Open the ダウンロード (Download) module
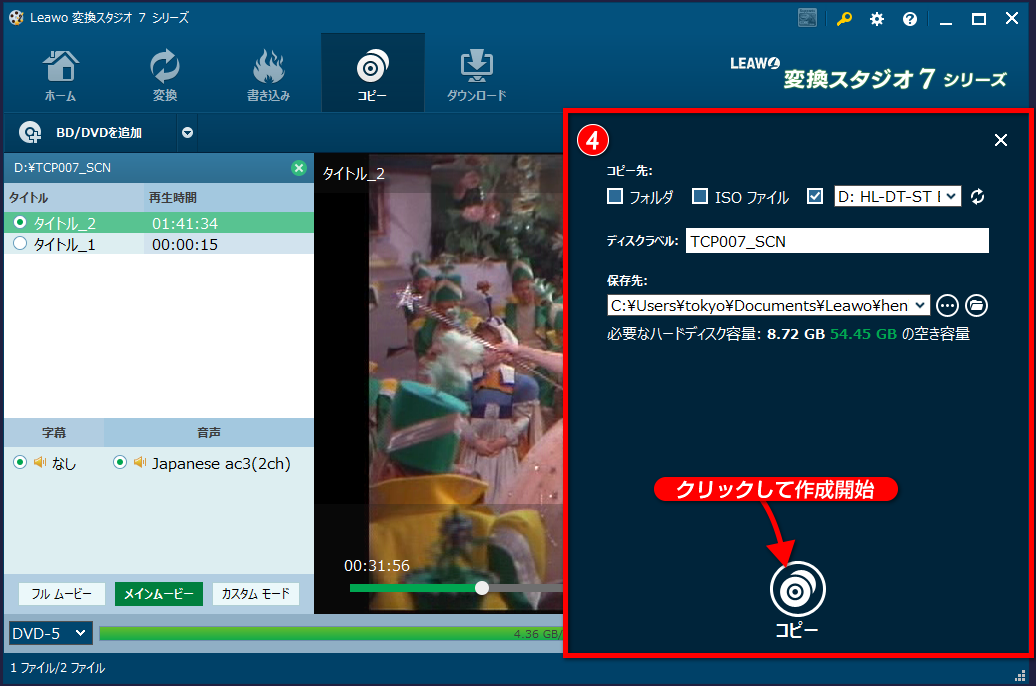The image size is (1036, 686). pos(476,70)
